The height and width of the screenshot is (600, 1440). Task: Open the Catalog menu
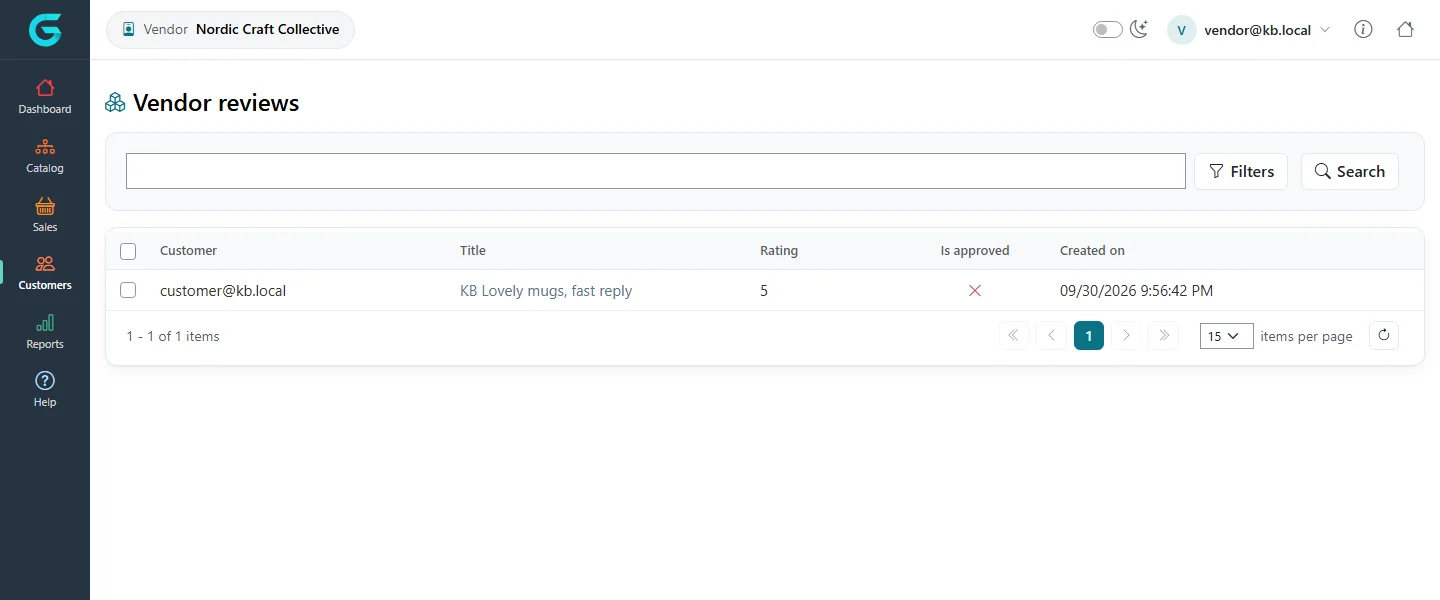click(45, 156)
